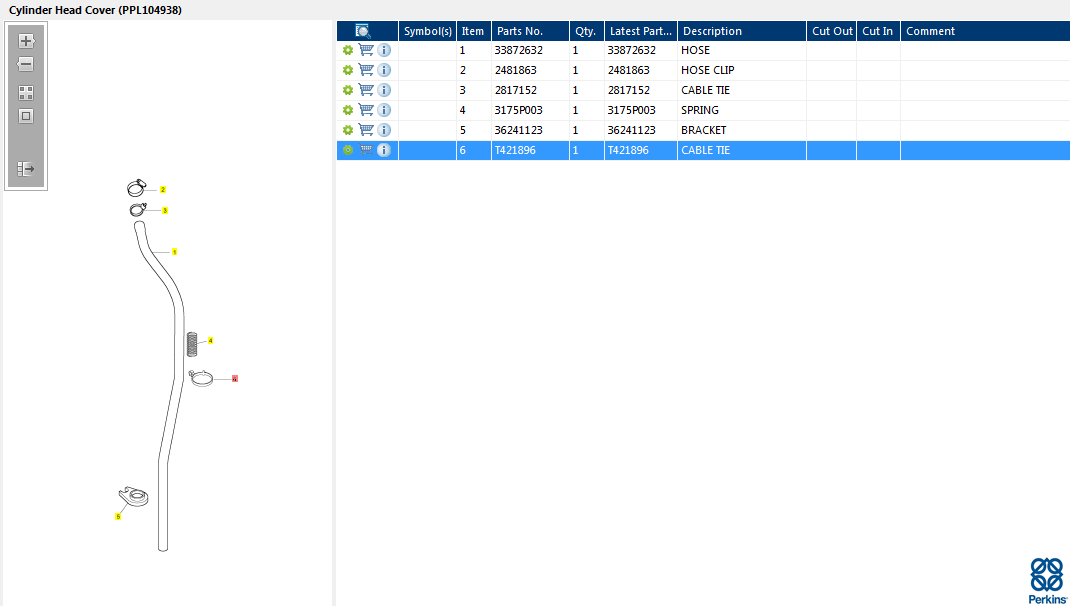The height and width of the screenshot is (606, 1070).
Task: Sort by Latest Part column header
Action: pyautogui.click(x=641, y=31)
